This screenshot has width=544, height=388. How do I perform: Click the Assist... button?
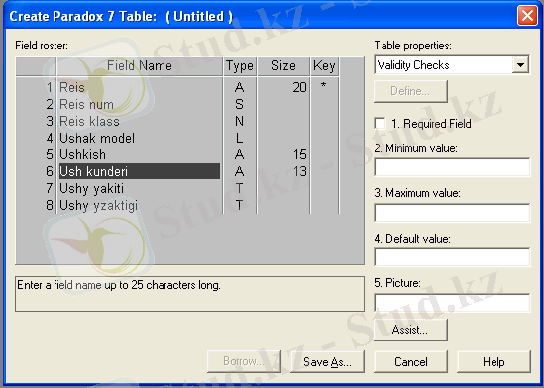tap(410, 330)
